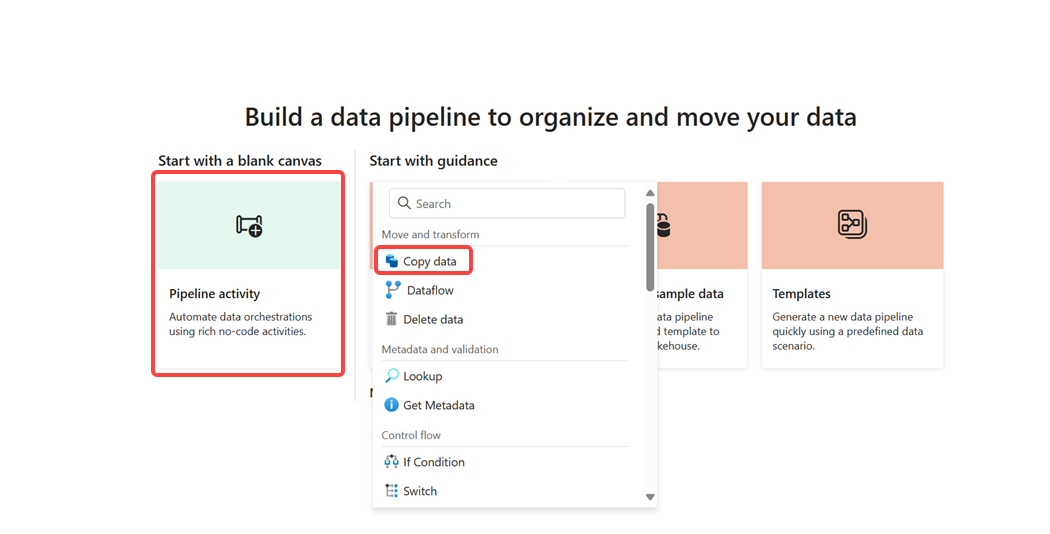Click the Lookup magnifier icon
This screenshot has height=534, width=1050.
392,376
